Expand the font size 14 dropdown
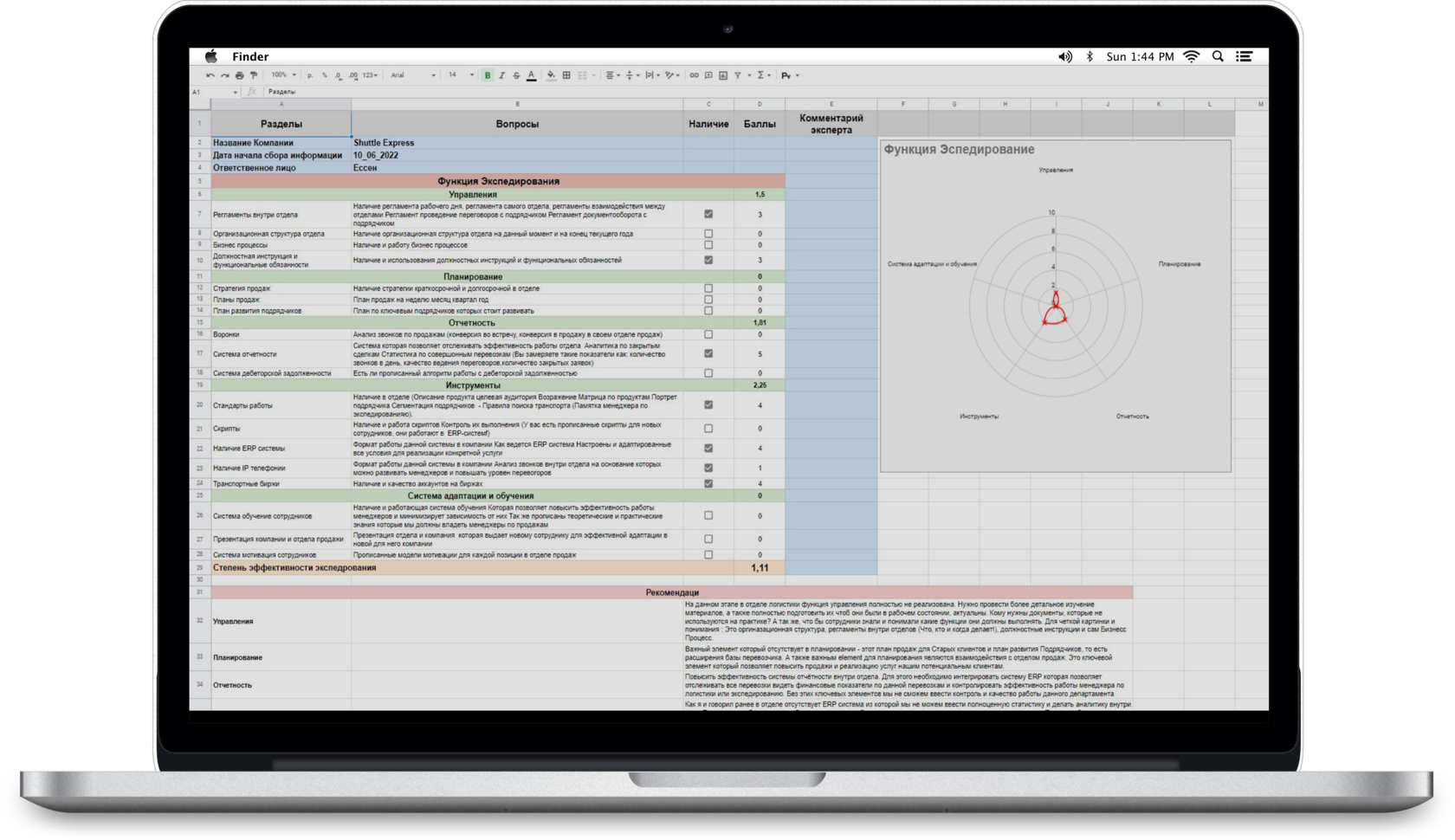 click(461, 75)
